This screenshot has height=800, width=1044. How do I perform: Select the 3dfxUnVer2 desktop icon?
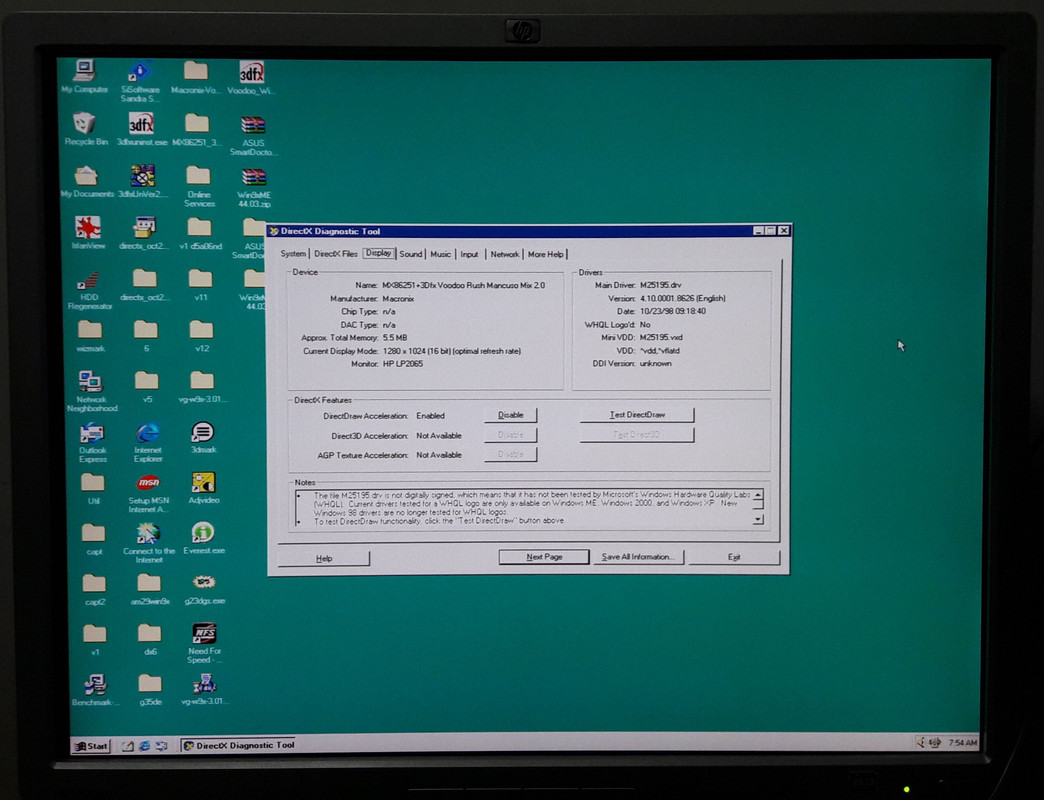coord(142,181)
